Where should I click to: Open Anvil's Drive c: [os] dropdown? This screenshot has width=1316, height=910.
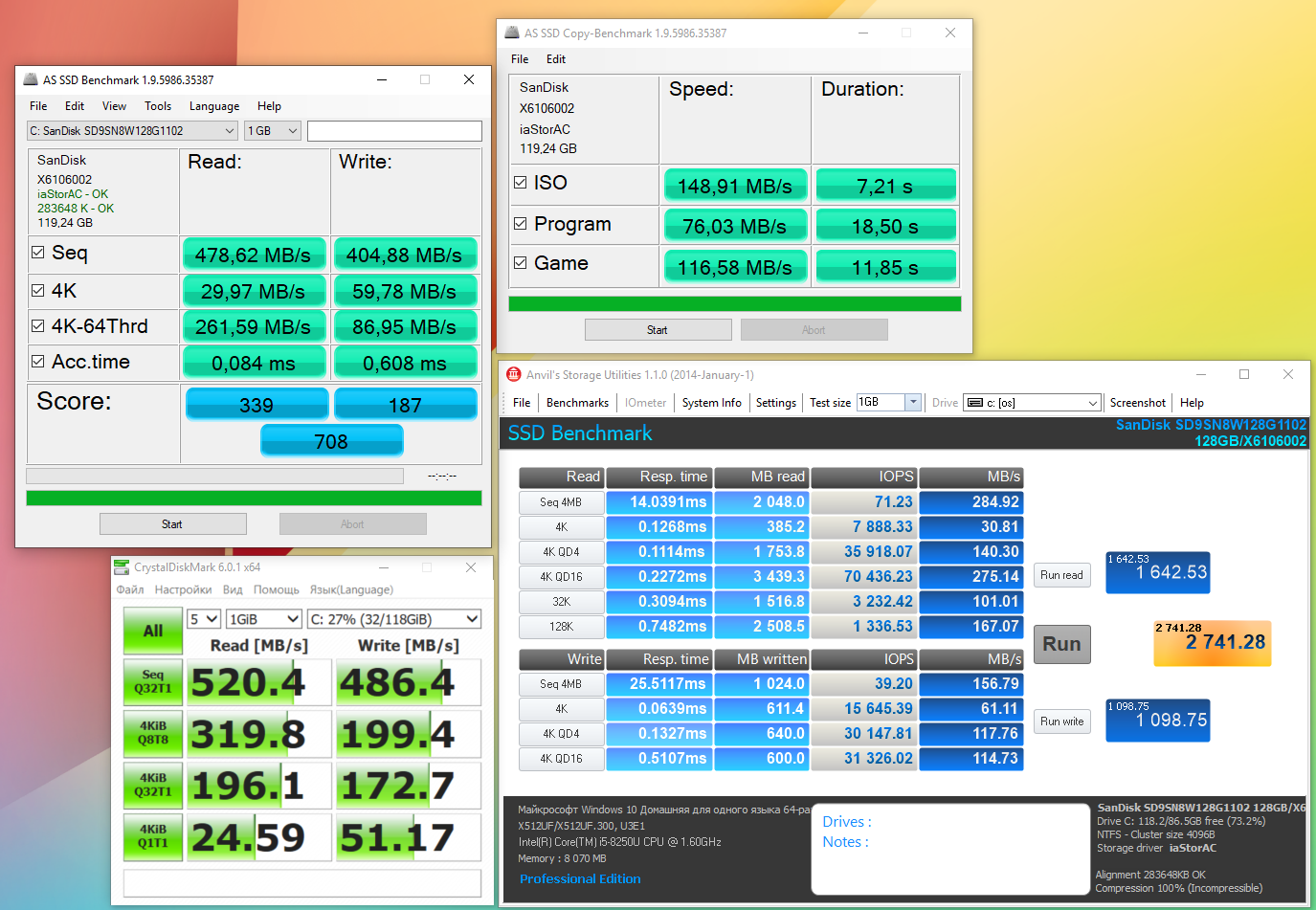click(x=1032, y=403)
